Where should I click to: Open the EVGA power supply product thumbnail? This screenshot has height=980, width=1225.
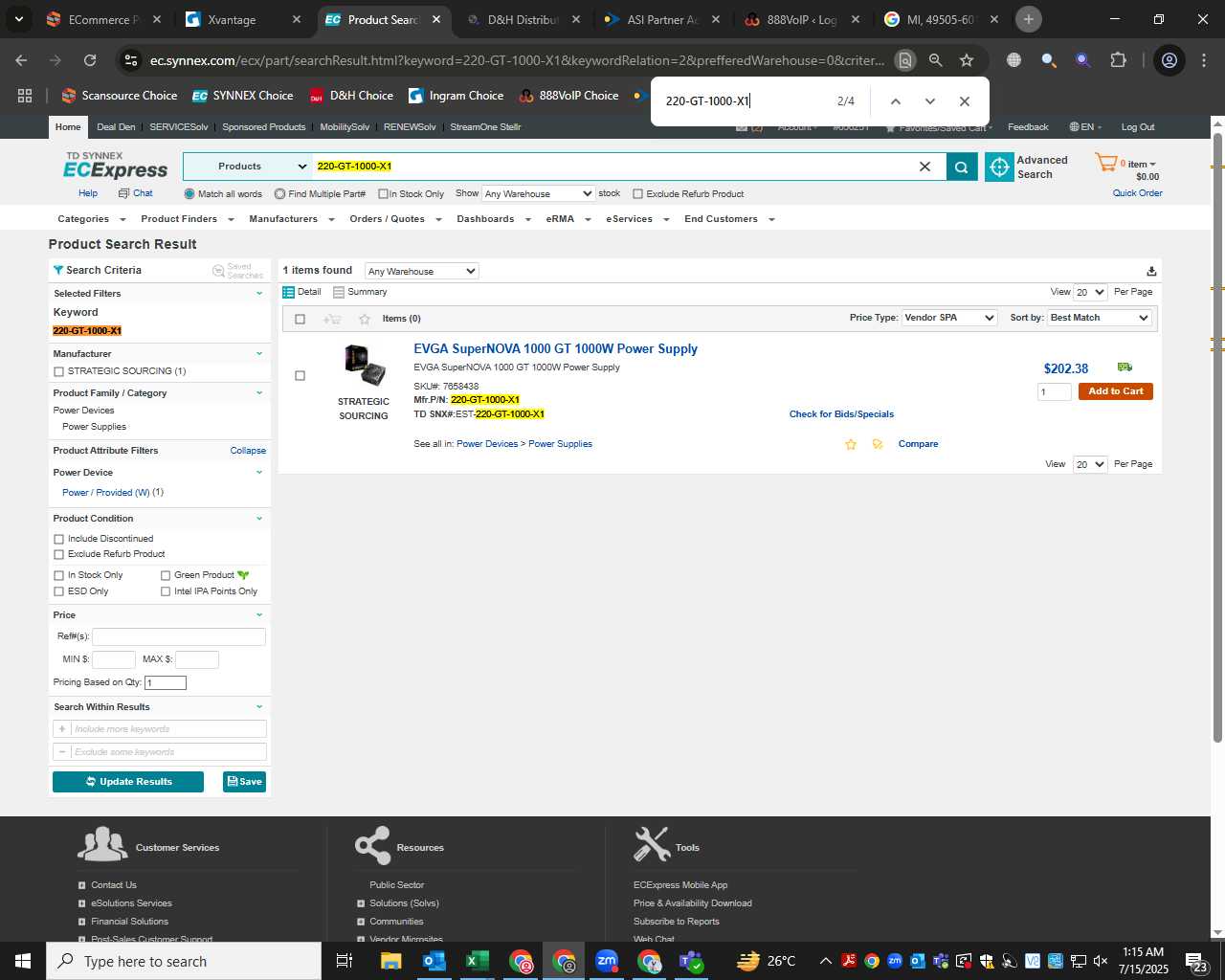[364, 365]
